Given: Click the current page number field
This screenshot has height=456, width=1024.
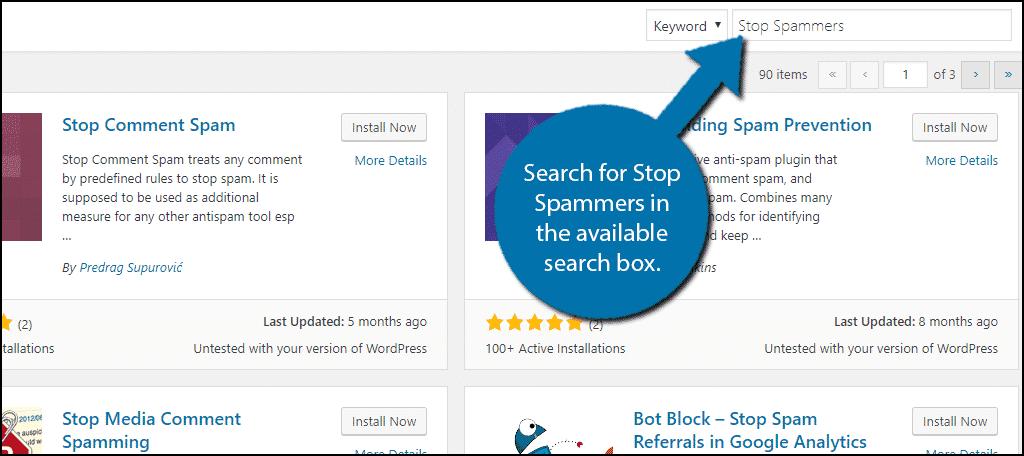Looking at the screenshot, I should [x=905, y=74].
